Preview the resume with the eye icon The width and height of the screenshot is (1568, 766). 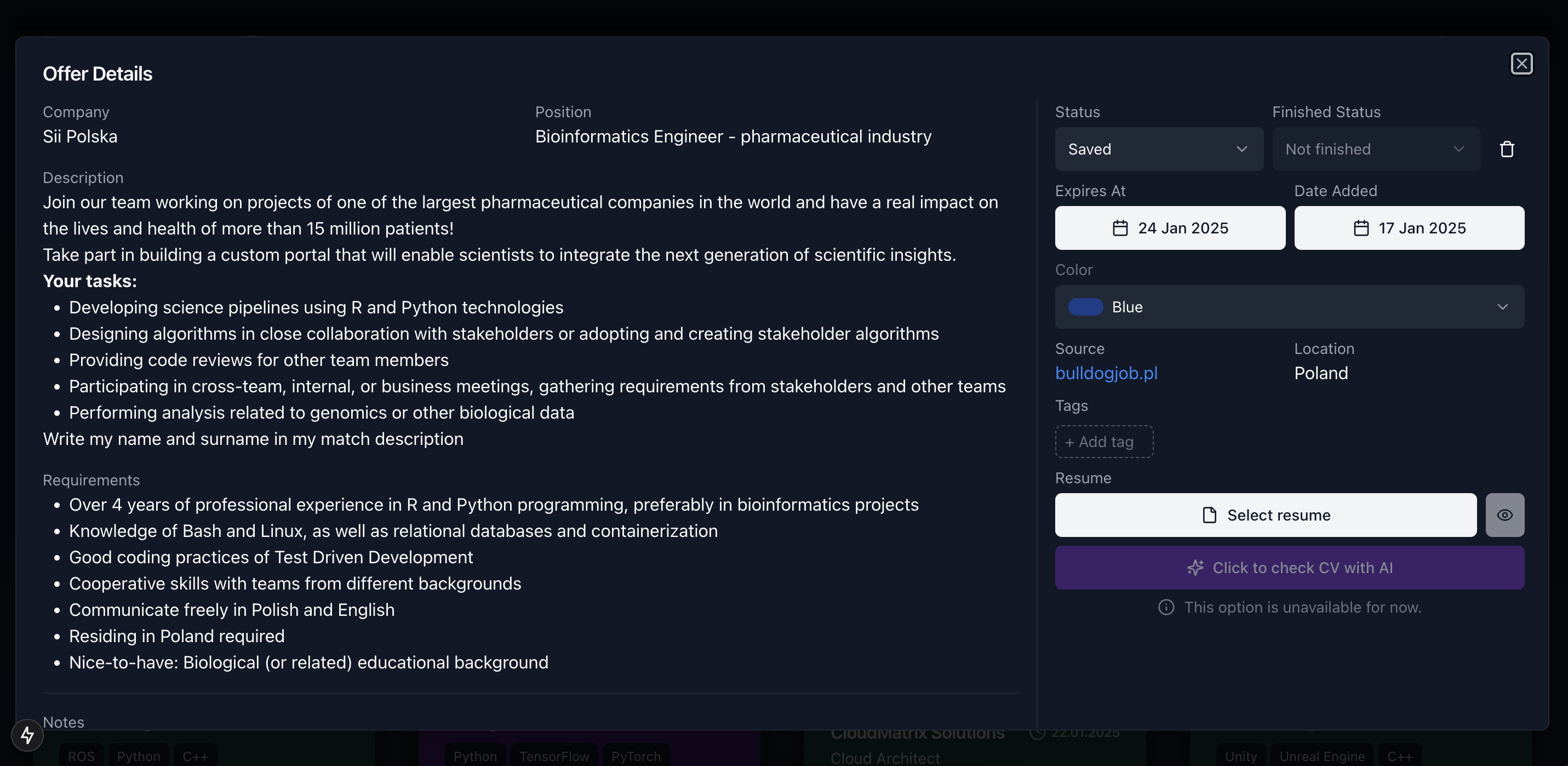[x=1504, y=515]
